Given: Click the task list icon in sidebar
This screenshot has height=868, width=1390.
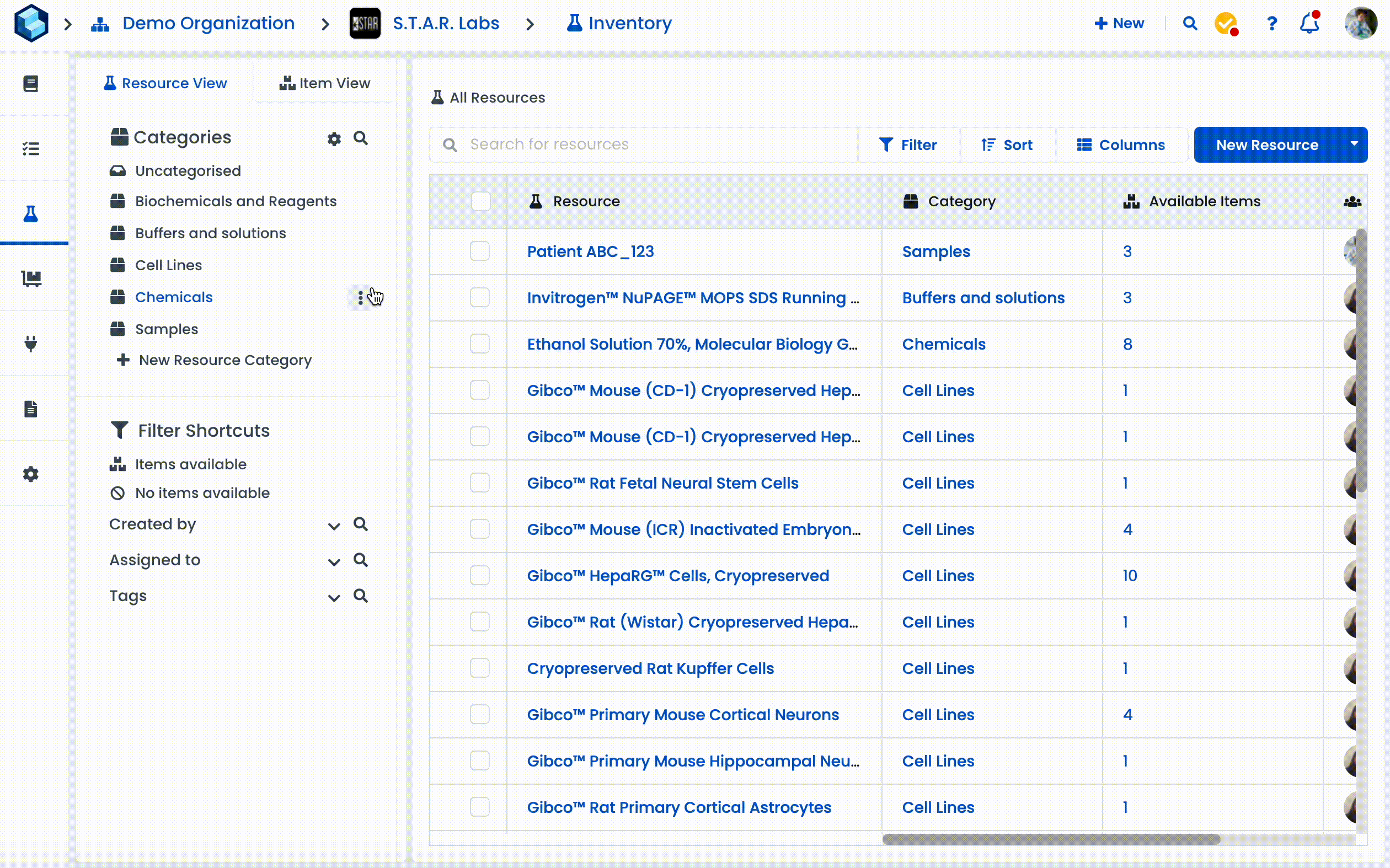Looking at the screenshot, I should (31, 149).
